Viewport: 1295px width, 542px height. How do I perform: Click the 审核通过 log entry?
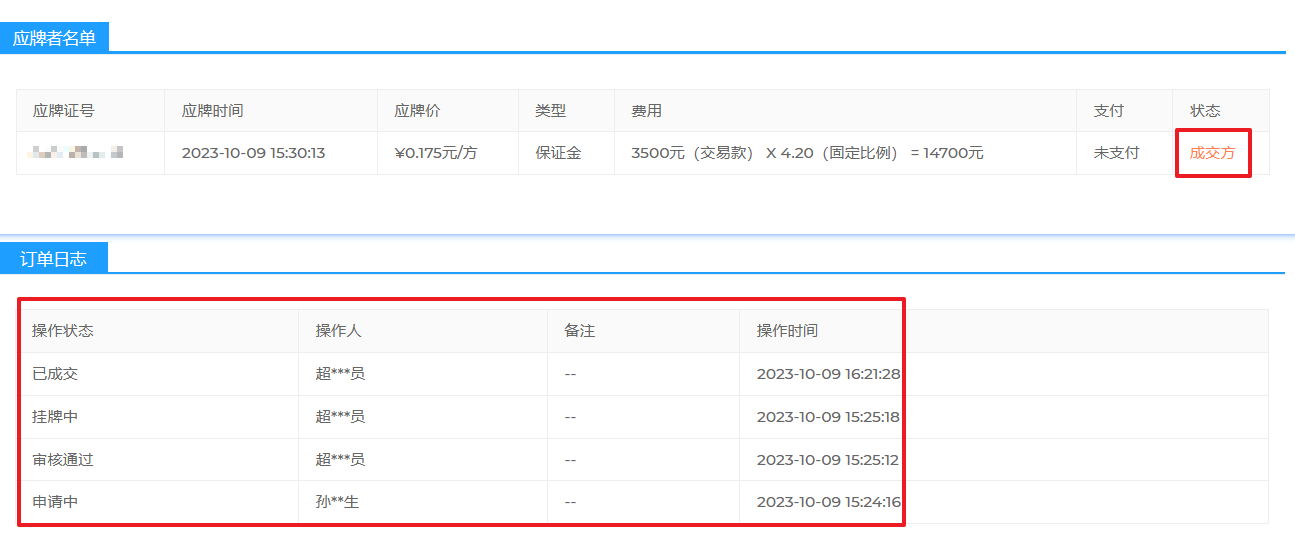pyautogui.click(x=63, y=460)
